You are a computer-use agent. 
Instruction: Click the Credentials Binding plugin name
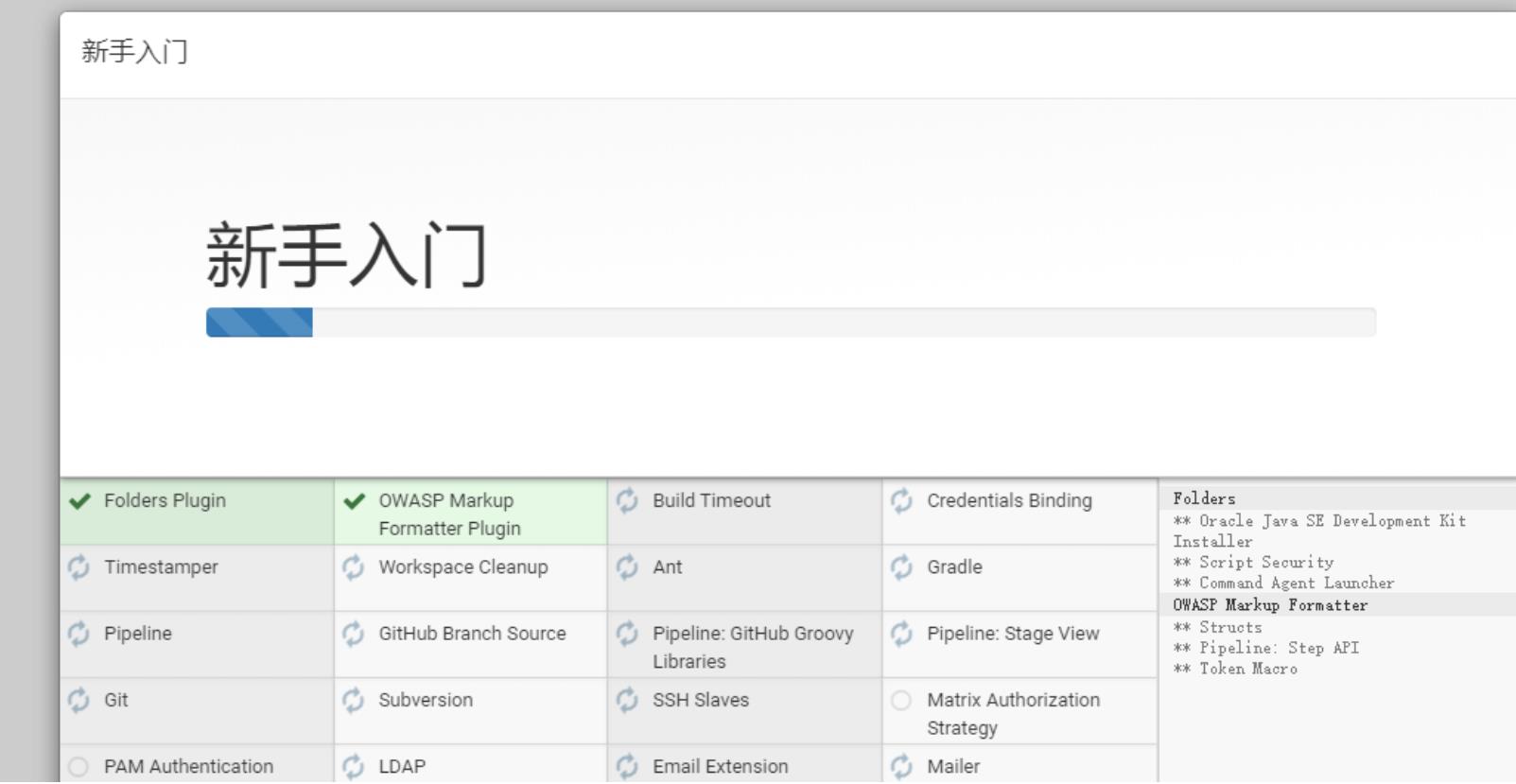point(1009,500)
